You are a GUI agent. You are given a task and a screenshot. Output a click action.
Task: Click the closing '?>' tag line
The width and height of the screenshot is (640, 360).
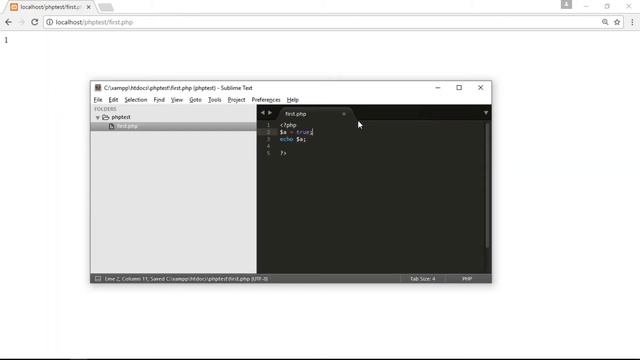click(283, 153)
